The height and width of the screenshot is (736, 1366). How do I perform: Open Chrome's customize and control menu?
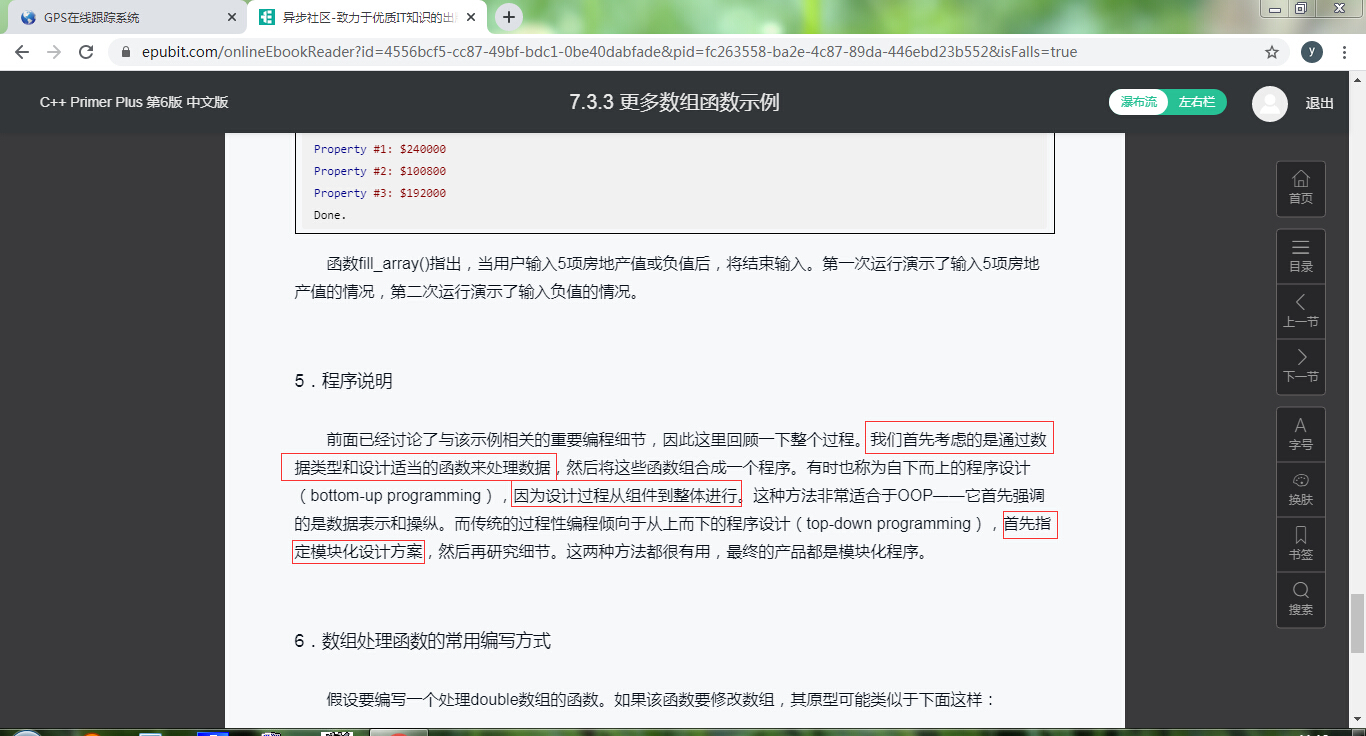tap(1344, 51)
